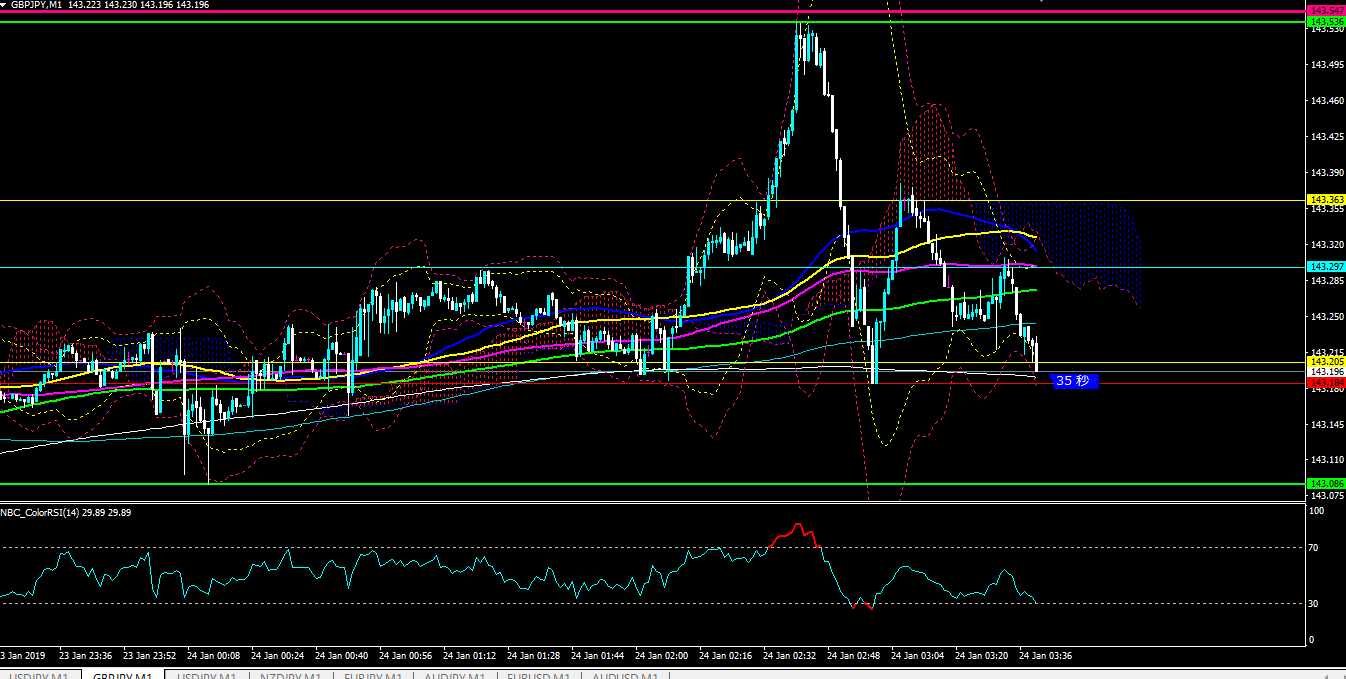Image resolution: width=1346 pixels, height=679 pixels.
Task: Click the 143.495 price scale value
Action: point(1326,65)
